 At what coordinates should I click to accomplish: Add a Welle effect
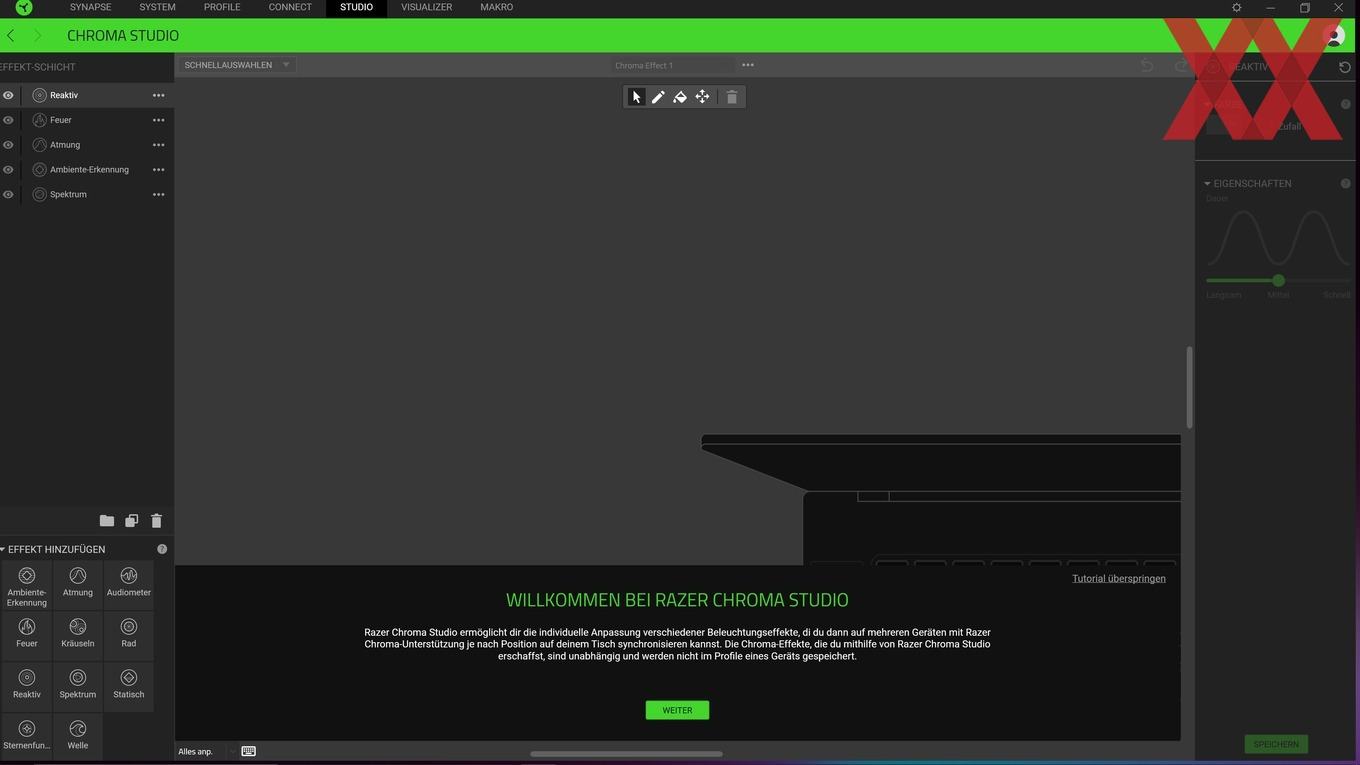point(78,736)
